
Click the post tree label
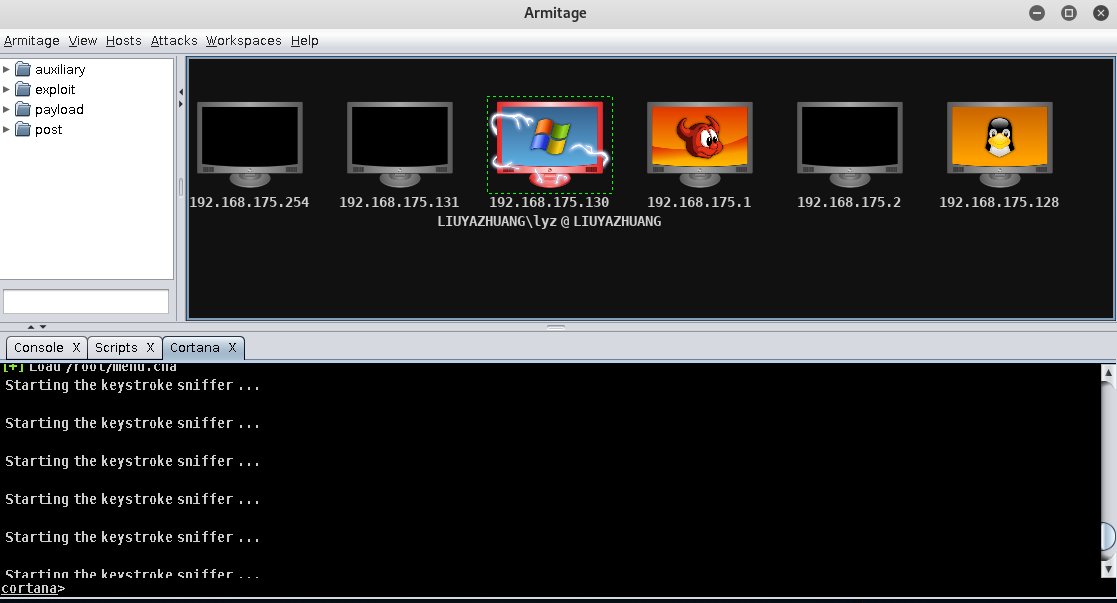pyautogui.click(x=48, y=129)
